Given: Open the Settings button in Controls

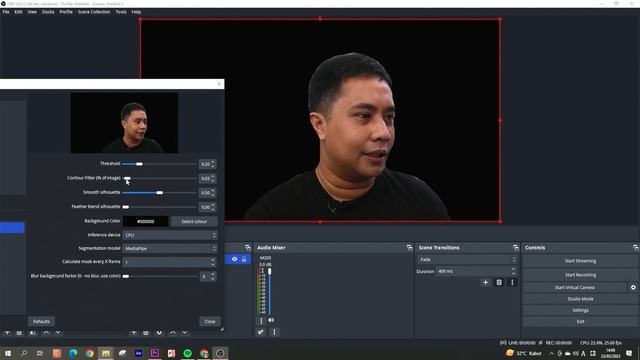Looking at the screenshot, I should click(580, 310).
